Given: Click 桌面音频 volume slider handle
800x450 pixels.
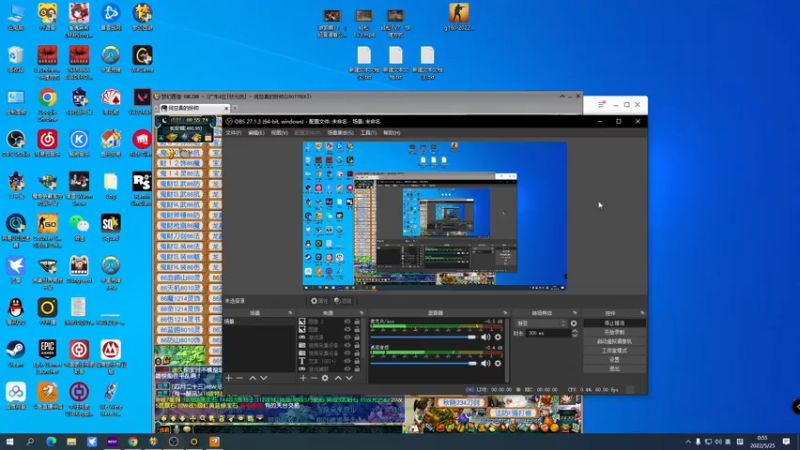Looking at the screenshot, I should [472, 363].
